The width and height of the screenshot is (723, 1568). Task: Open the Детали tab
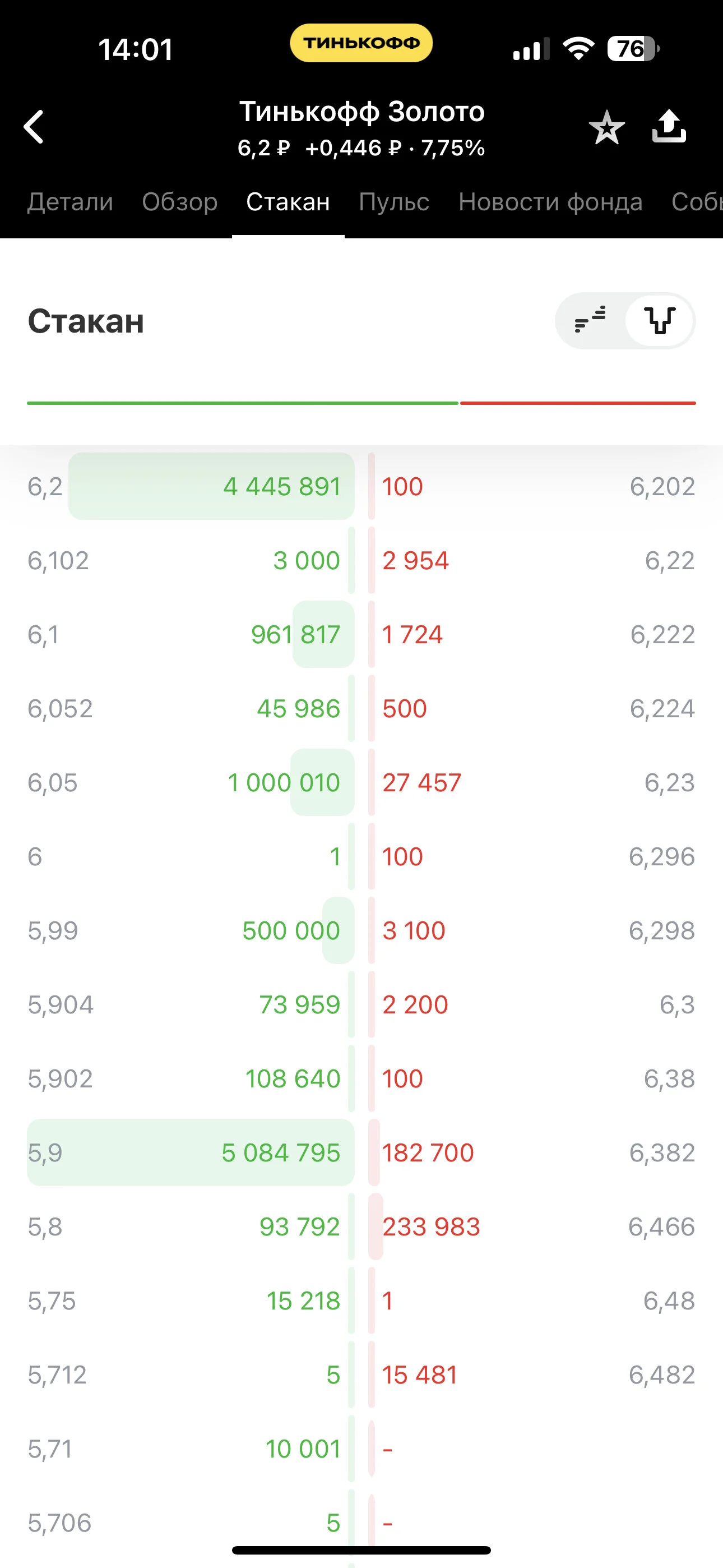point(71,201)
